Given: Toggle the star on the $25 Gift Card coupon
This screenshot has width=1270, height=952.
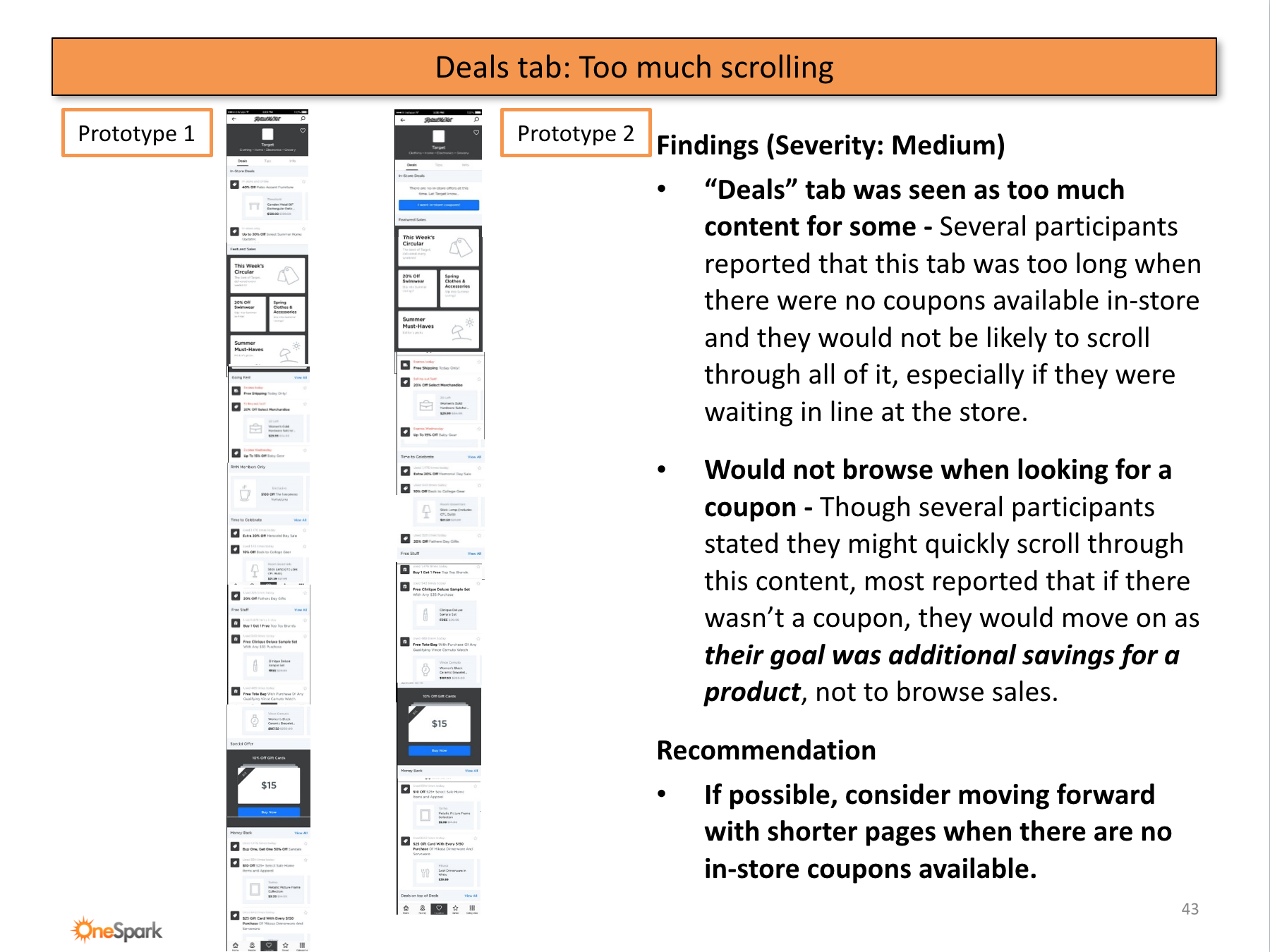Looking at the screenshot, I should pyautogui.click(x=306, y=913).
